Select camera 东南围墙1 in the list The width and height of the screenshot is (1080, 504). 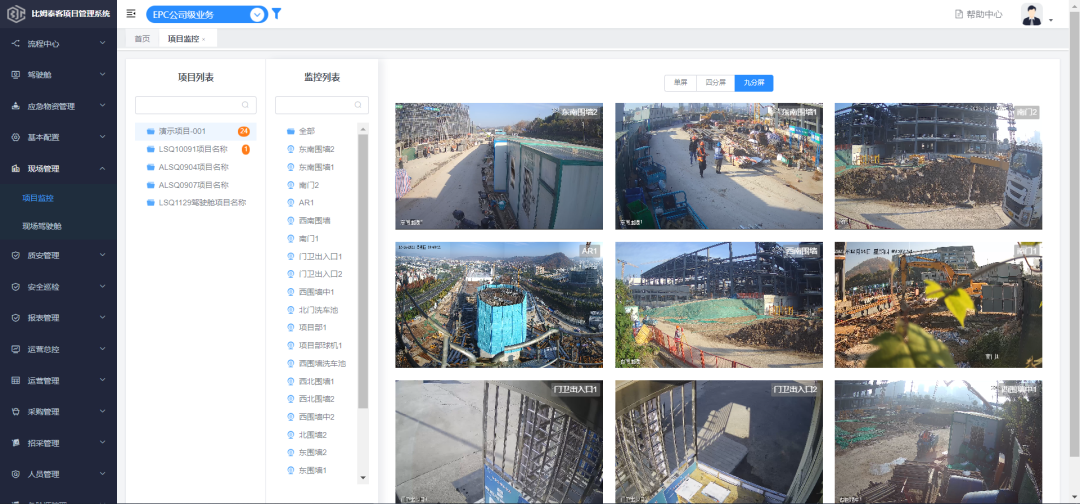click(316, 167)
